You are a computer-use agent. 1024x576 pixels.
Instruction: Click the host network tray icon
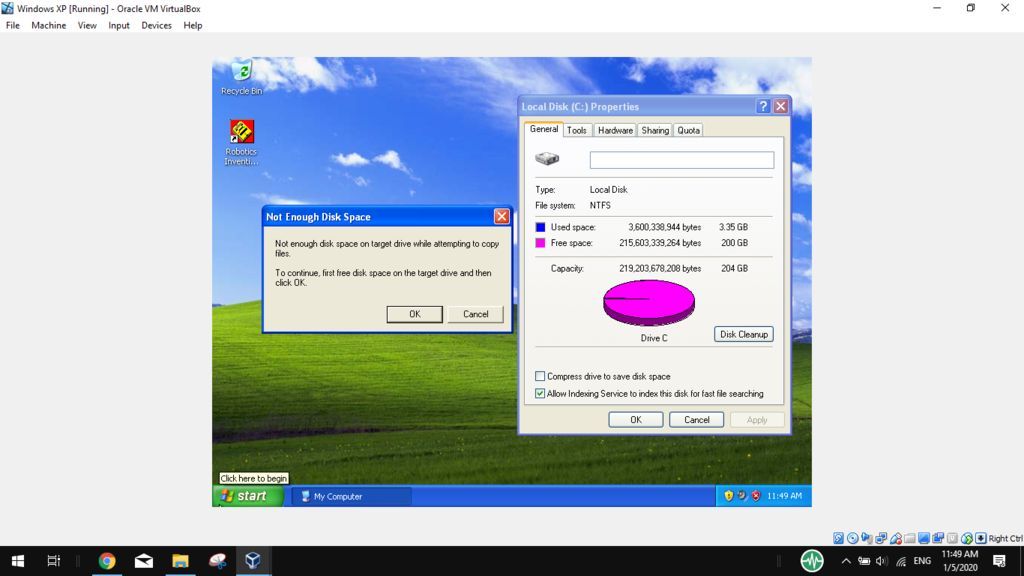click(901, 561)
